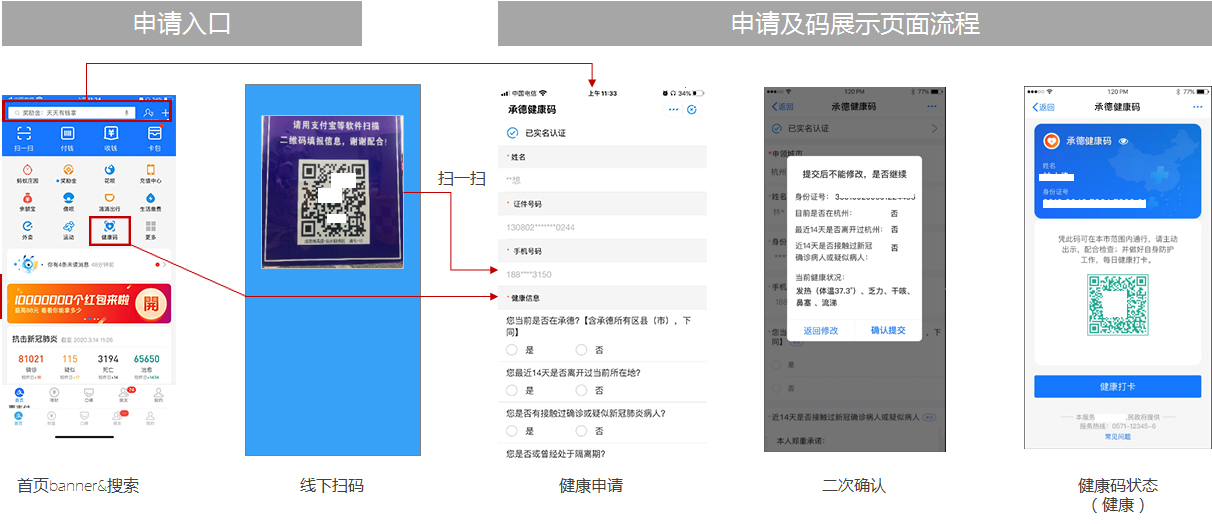Open 生活缴费 app icon
The width and height of the screenshot is (1212, 524).
pos(153,201)
